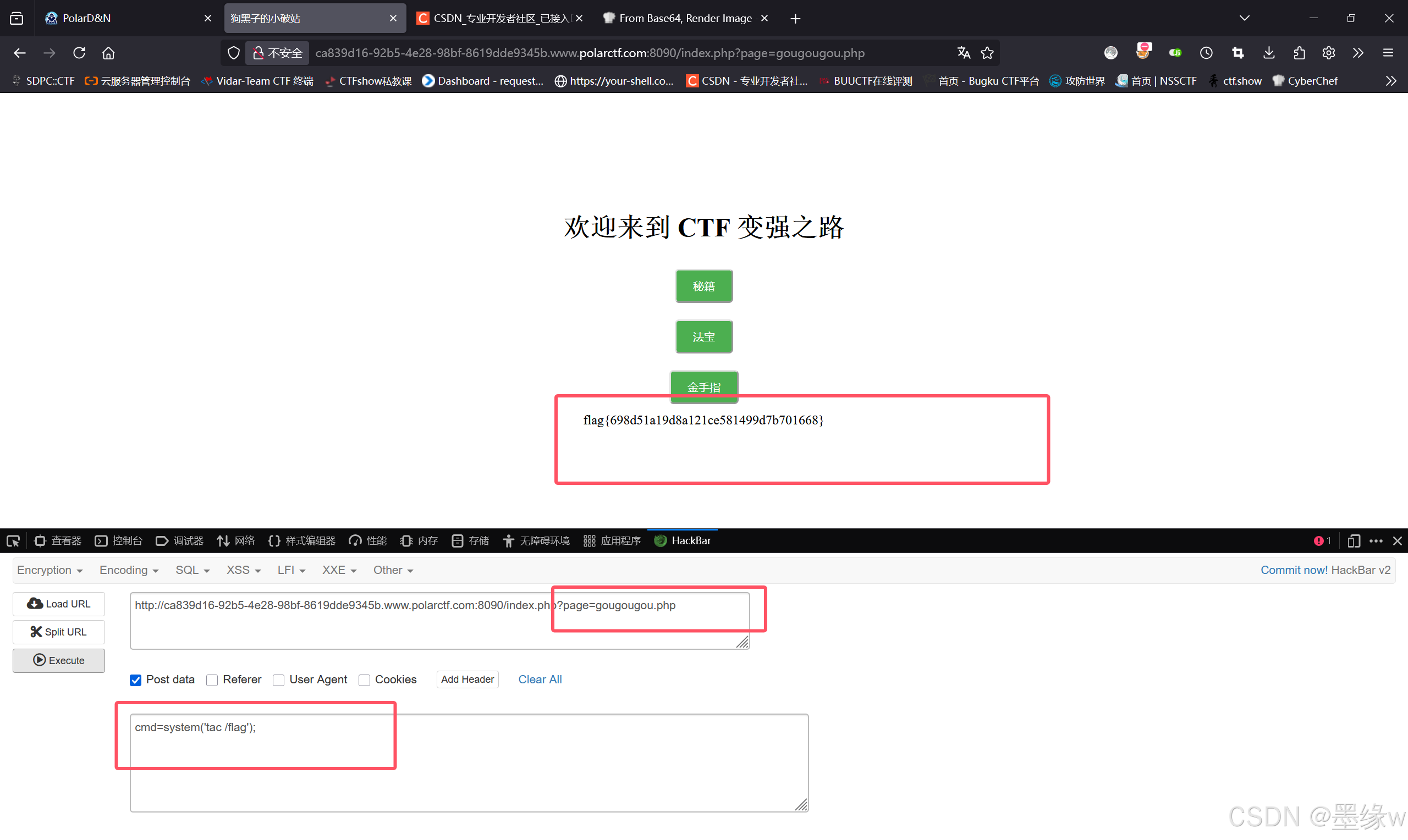
Task: Open the extensions puzzle icon
Action: [1299, 53]
